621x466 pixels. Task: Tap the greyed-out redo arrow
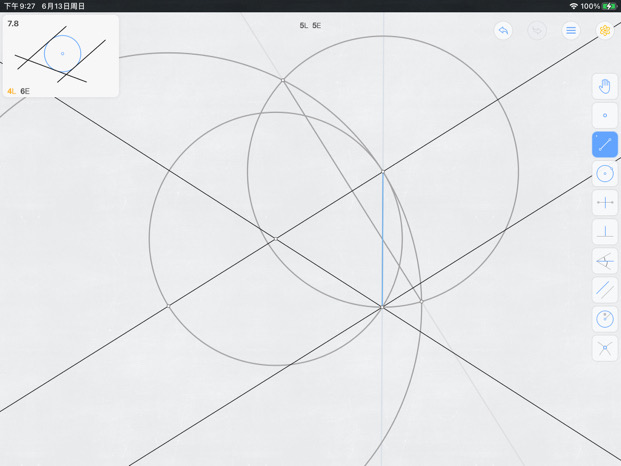537,30
